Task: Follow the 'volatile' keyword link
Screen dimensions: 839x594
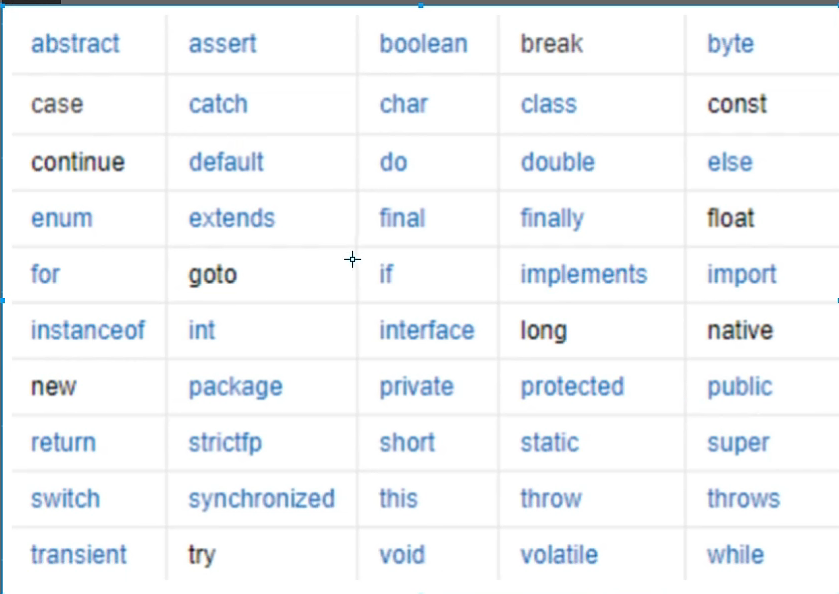Action: (x=559, y=555)
